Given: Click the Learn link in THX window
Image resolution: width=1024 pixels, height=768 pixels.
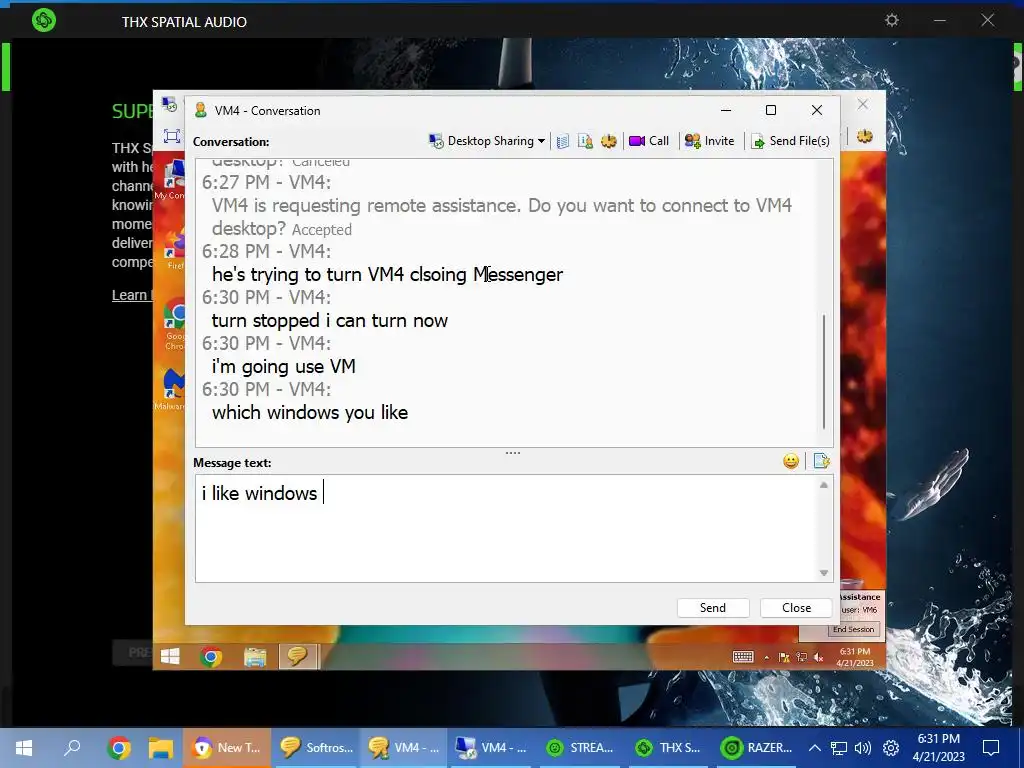Looking at the screenshot, I should 131,295.
